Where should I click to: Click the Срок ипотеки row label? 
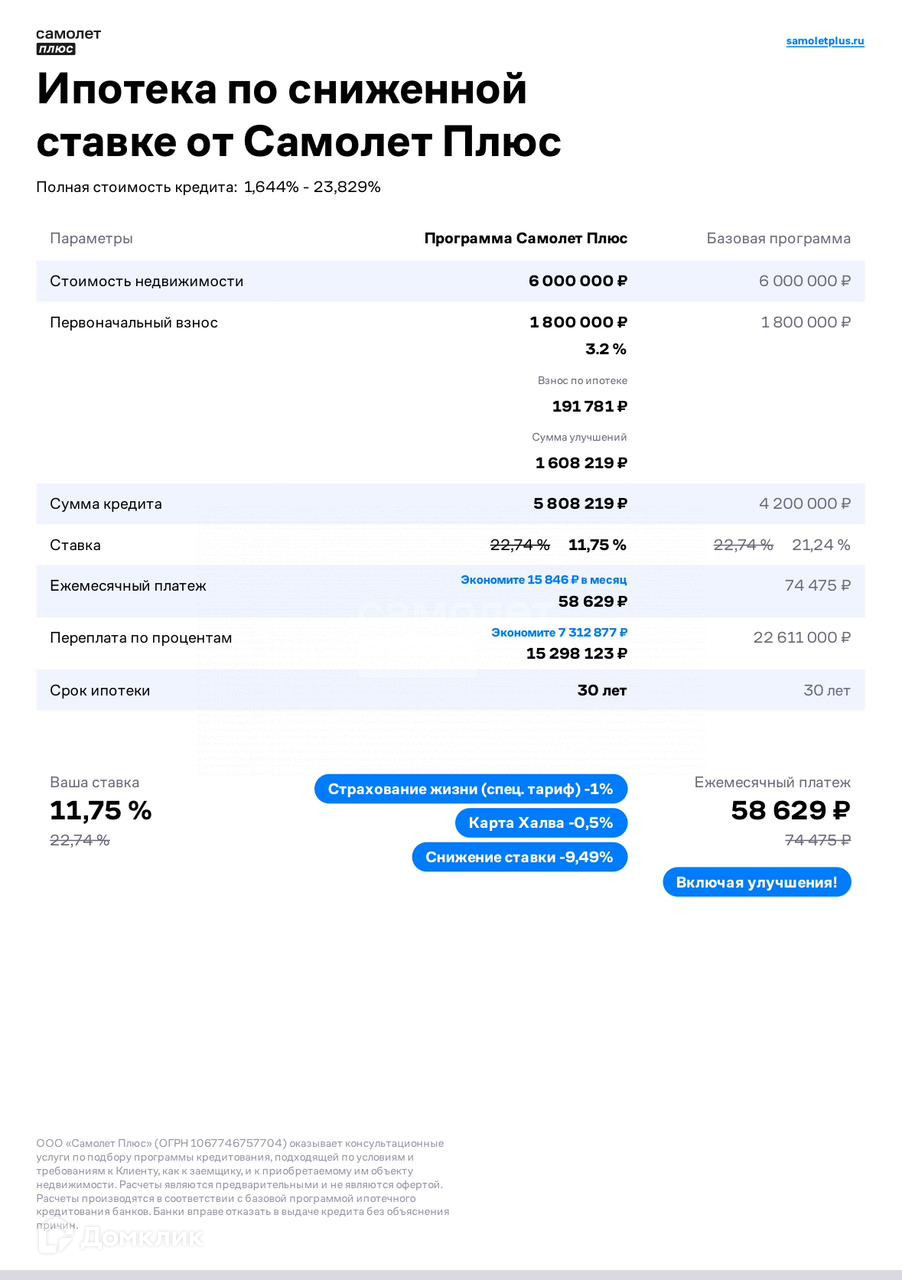click(100, 691)
